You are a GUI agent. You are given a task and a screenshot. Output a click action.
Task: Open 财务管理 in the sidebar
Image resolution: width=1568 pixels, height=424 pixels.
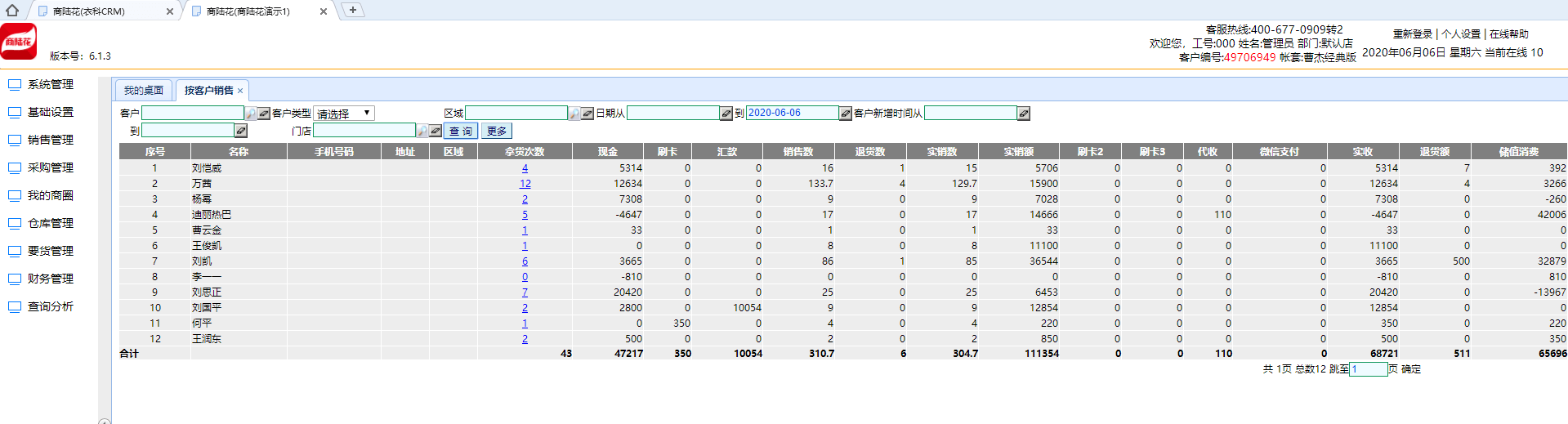[50, 279]
